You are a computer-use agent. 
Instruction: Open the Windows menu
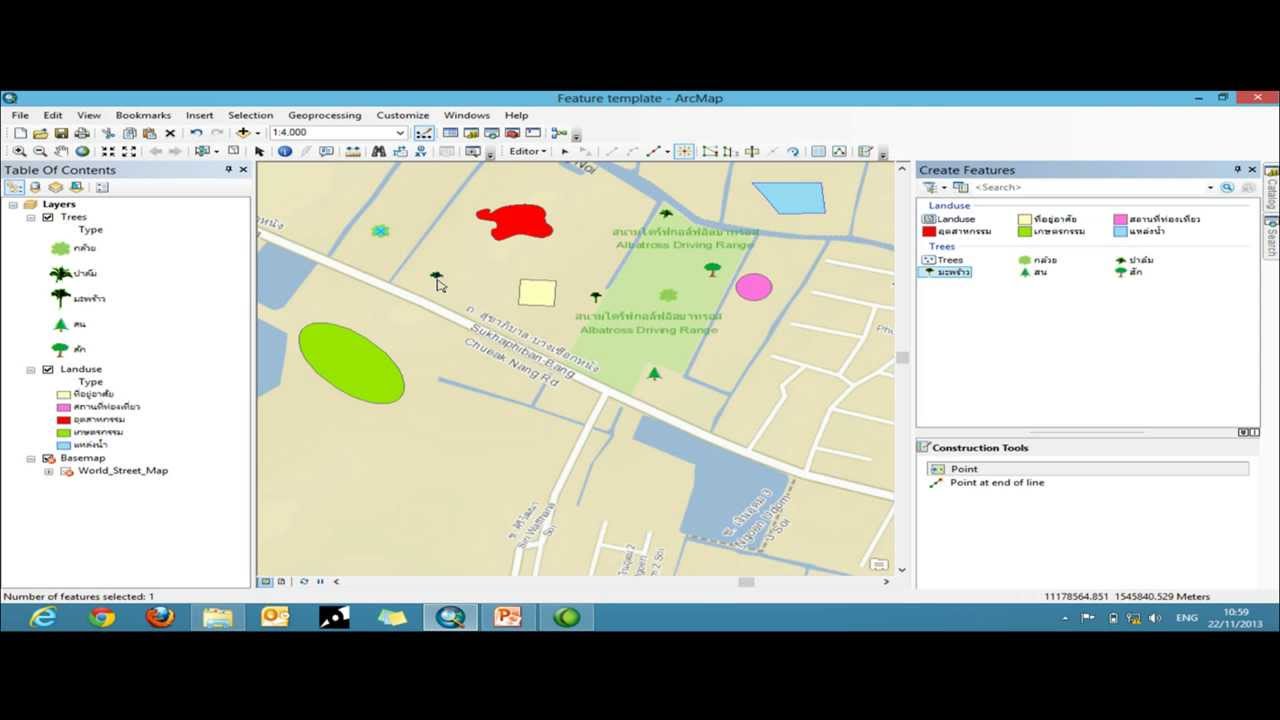467,115
